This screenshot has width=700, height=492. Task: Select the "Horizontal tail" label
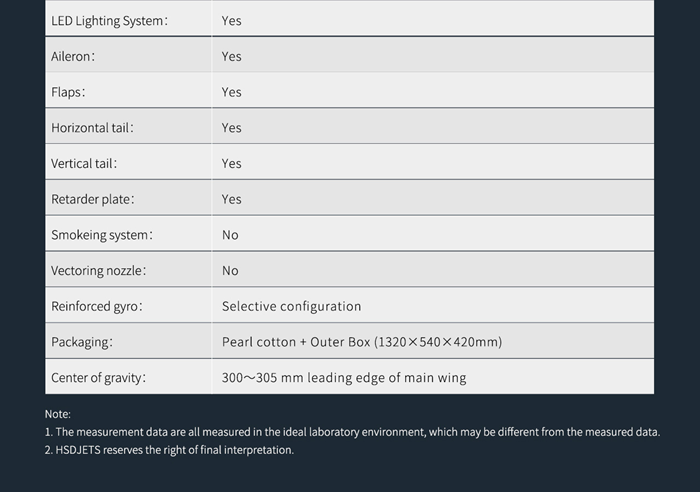click(92, 128)
